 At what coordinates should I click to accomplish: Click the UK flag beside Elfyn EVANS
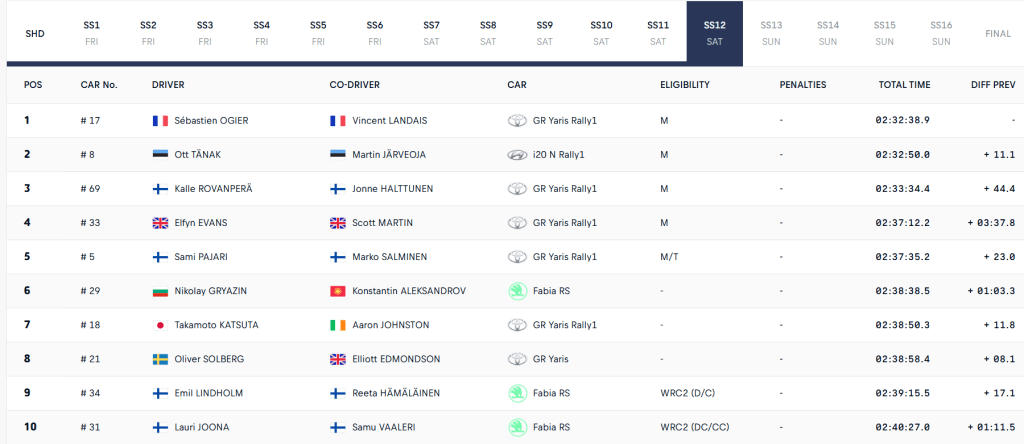pos(159,222)
